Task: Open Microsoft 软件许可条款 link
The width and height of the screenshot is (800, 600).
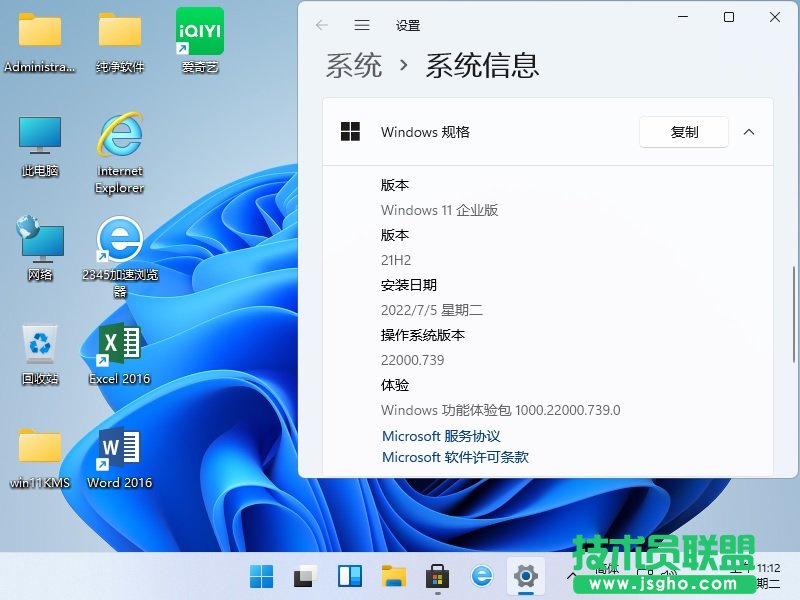Action: click(x=455, y=457)
